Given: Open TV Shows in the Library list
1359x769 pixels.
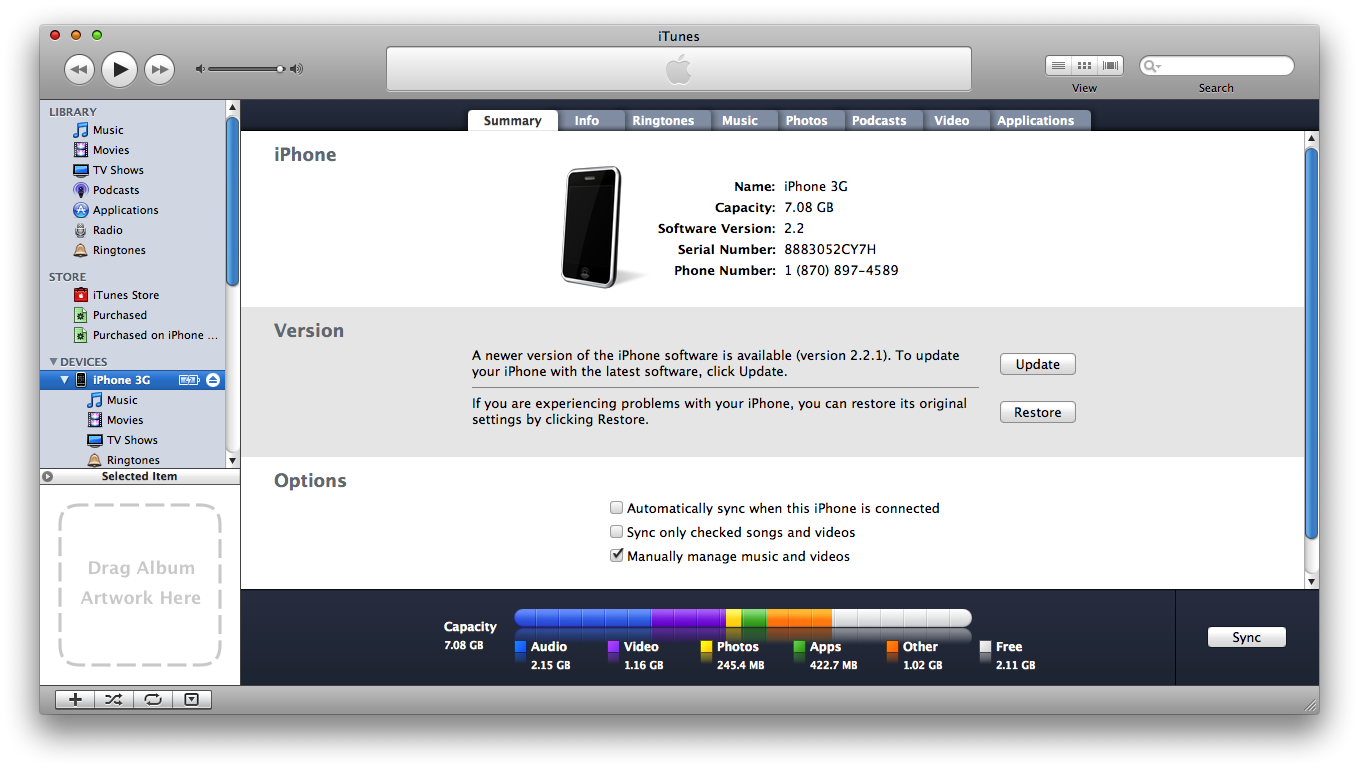Looking at the screenshot, I should click(118, 170).
